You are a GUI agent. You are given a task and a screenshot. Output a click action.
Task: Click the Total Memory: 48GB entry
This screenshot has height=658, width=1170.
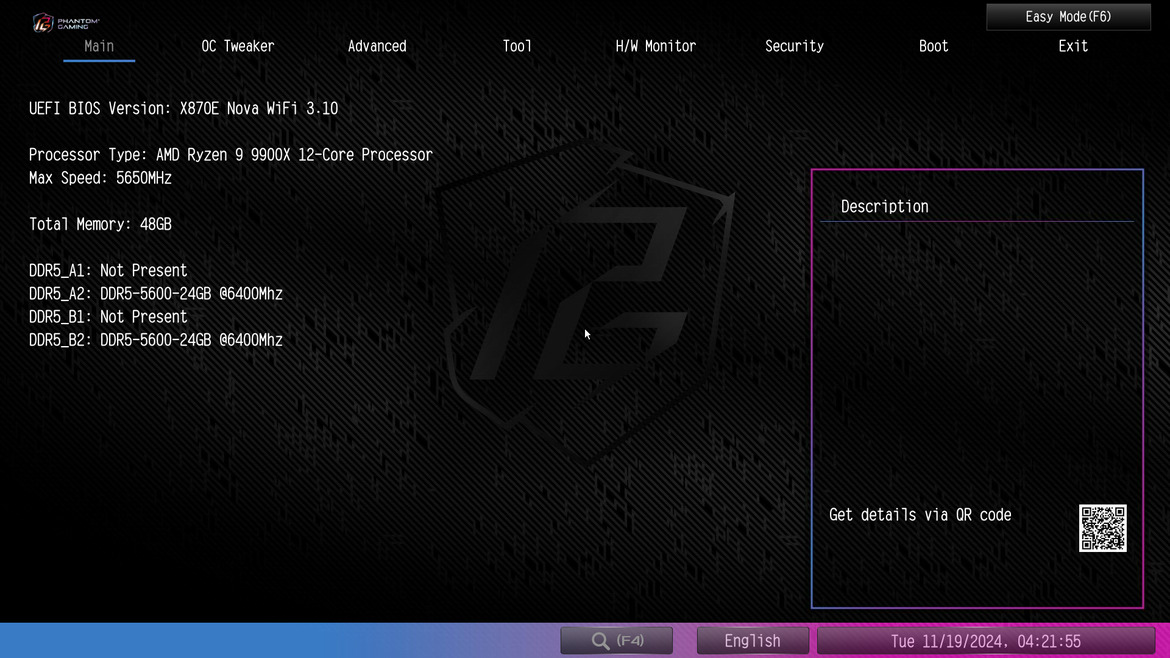coord(100,225)
